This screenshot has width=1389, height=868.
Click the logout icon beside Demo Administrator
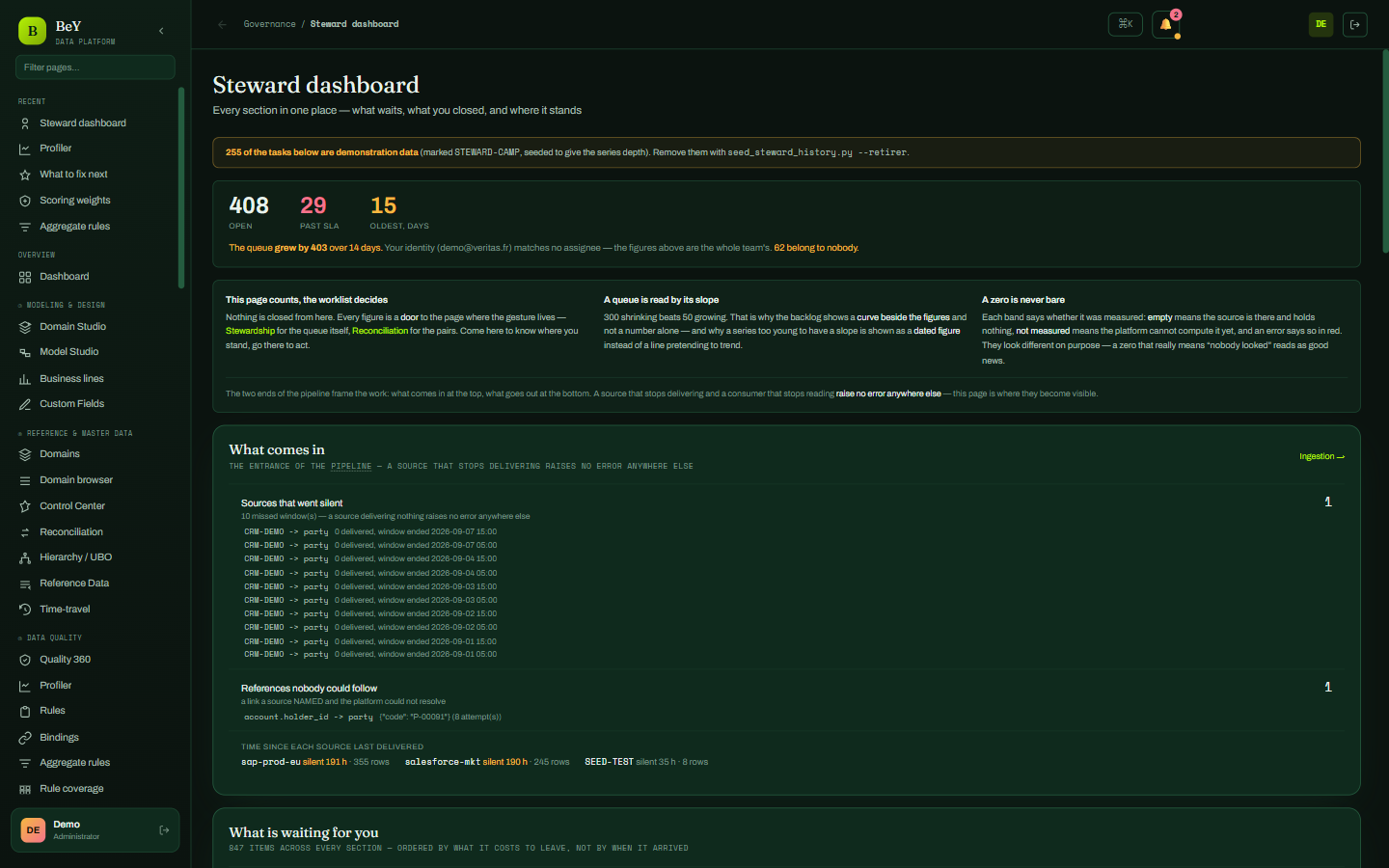tap(164, 830)
